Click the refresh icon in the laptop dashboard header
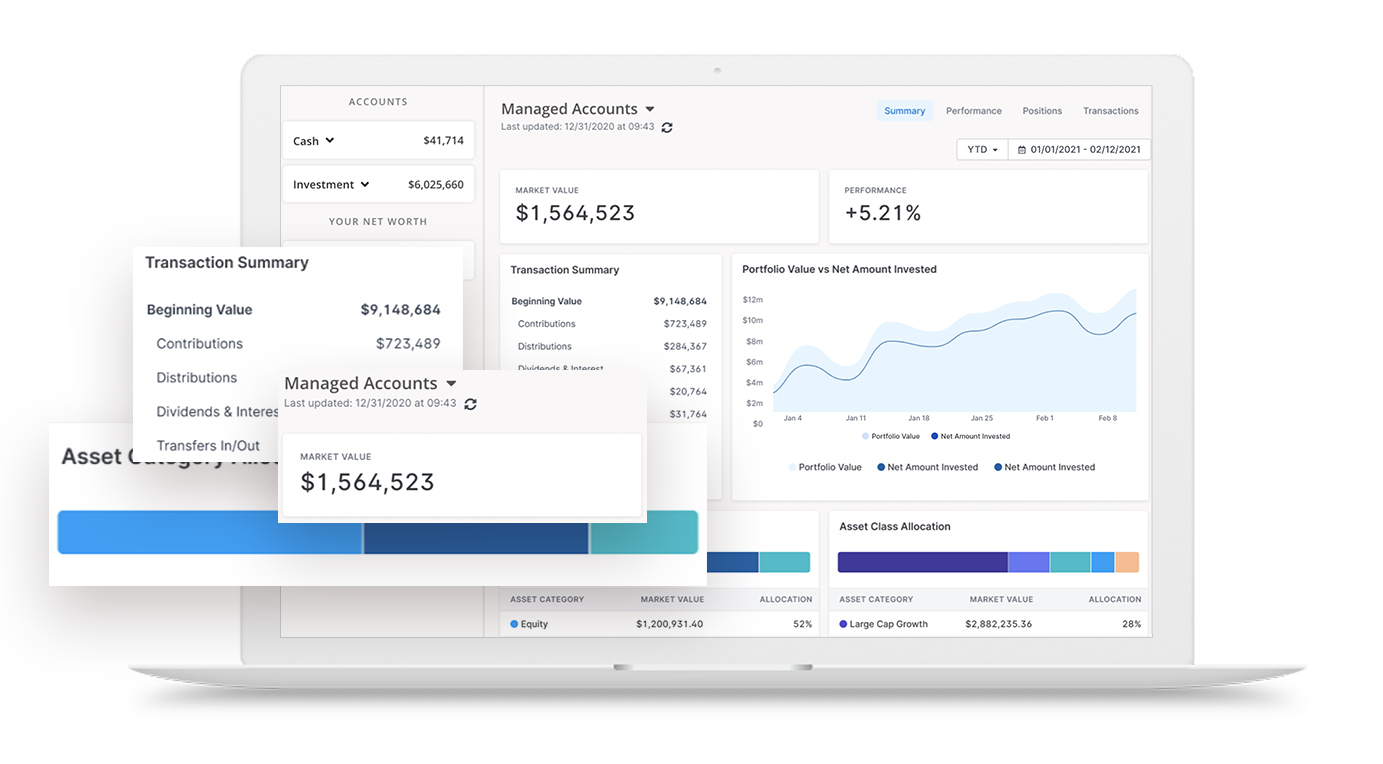 [667, 128]
